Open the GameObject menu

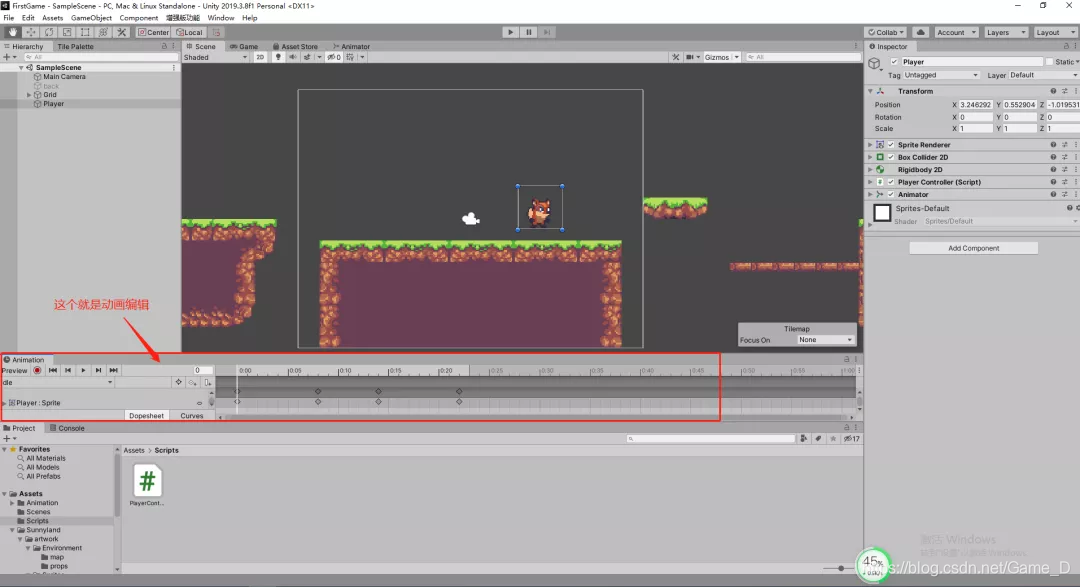click(91, 18)
